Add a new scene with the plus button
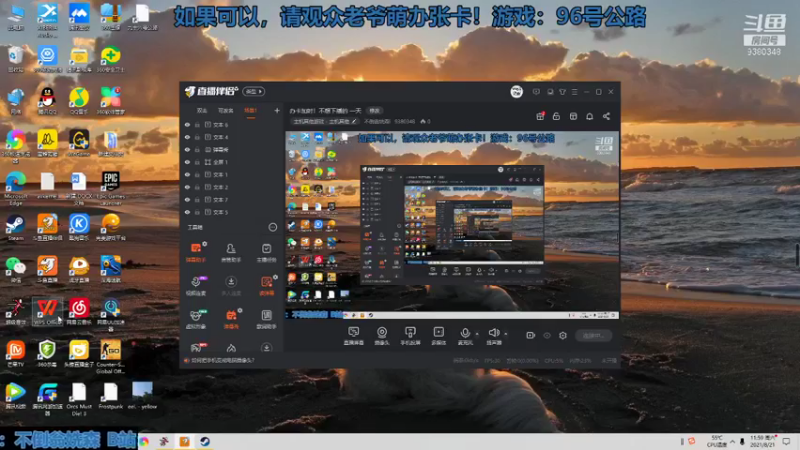 click(x=277, y=110)
